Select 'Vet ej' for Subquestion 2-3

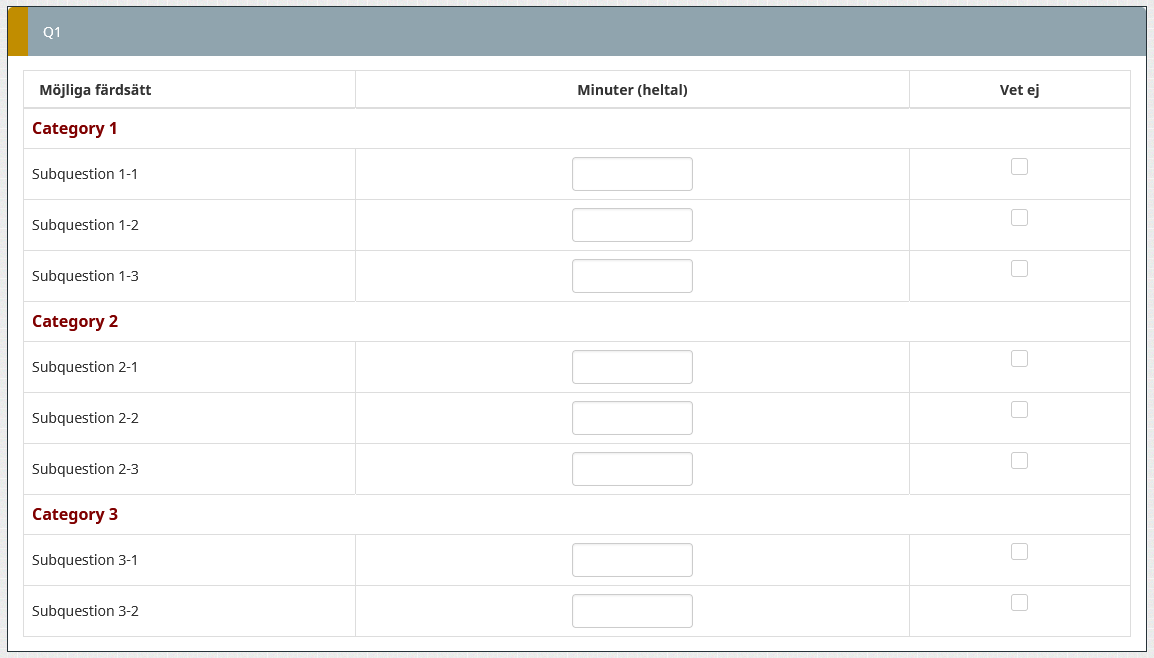tap(1019, 461)
